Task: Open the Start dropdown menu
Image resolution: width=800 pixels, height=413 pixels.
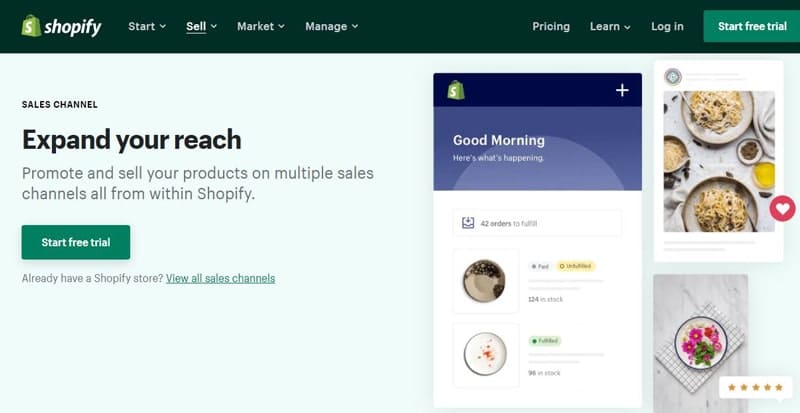Action: click(x=147, y=27)
